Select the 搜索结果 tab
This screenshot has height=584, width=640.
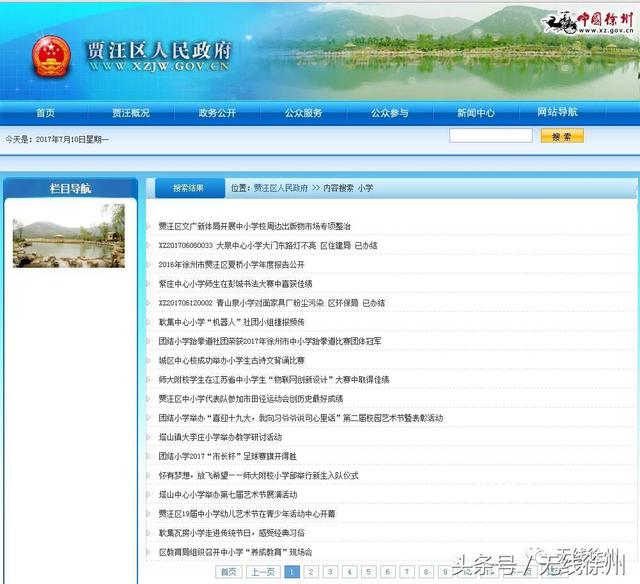[189, 188]
